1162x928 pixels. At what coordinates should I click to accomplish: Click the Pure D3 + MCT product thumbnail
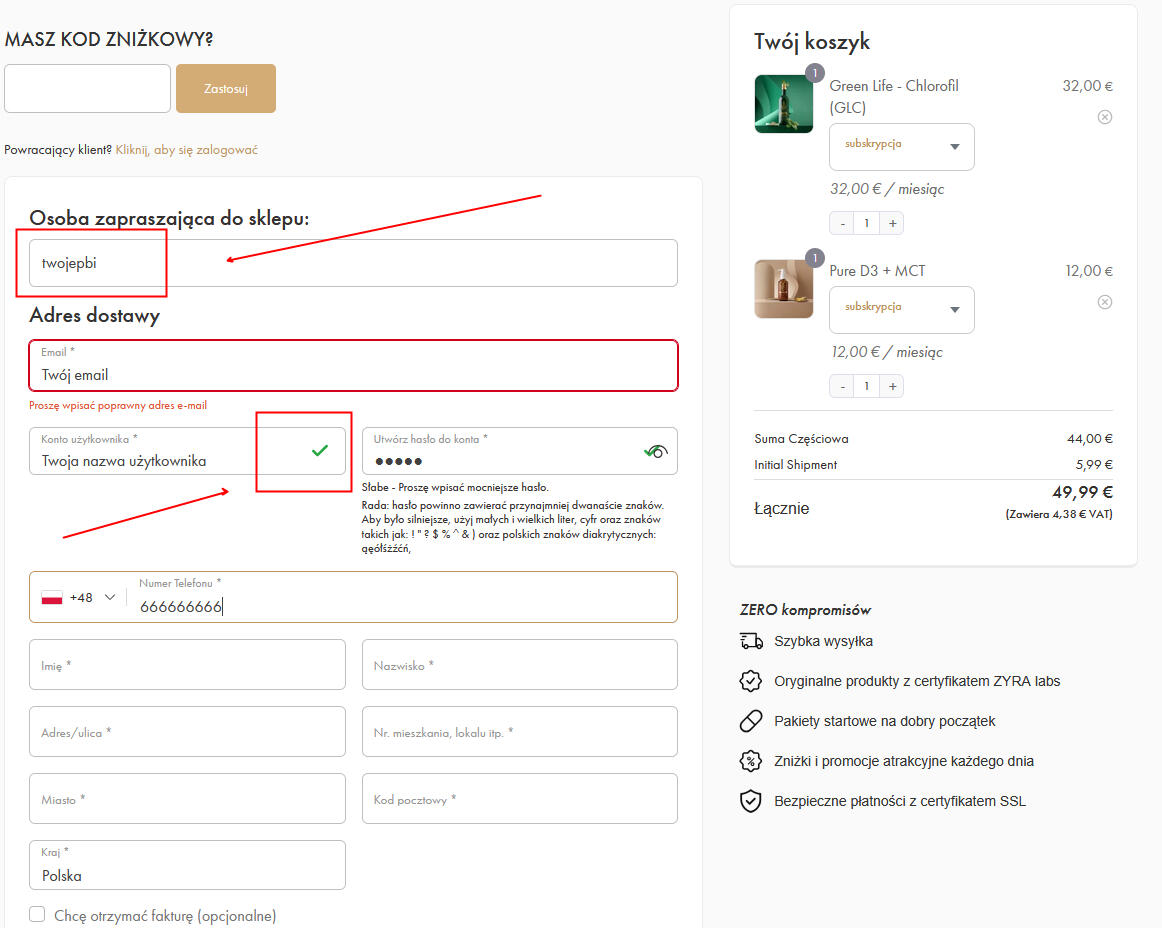783,289
